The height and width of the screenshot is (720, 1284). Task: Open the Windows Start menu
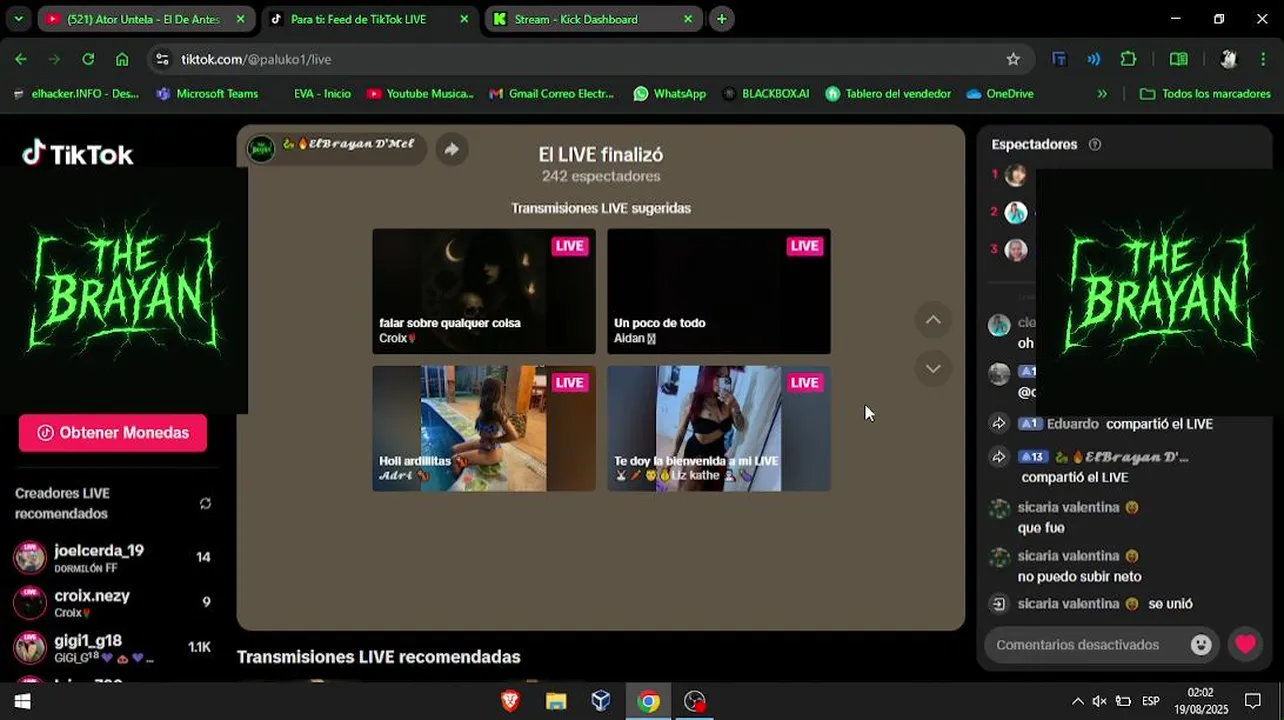click(x=22, y=701)
